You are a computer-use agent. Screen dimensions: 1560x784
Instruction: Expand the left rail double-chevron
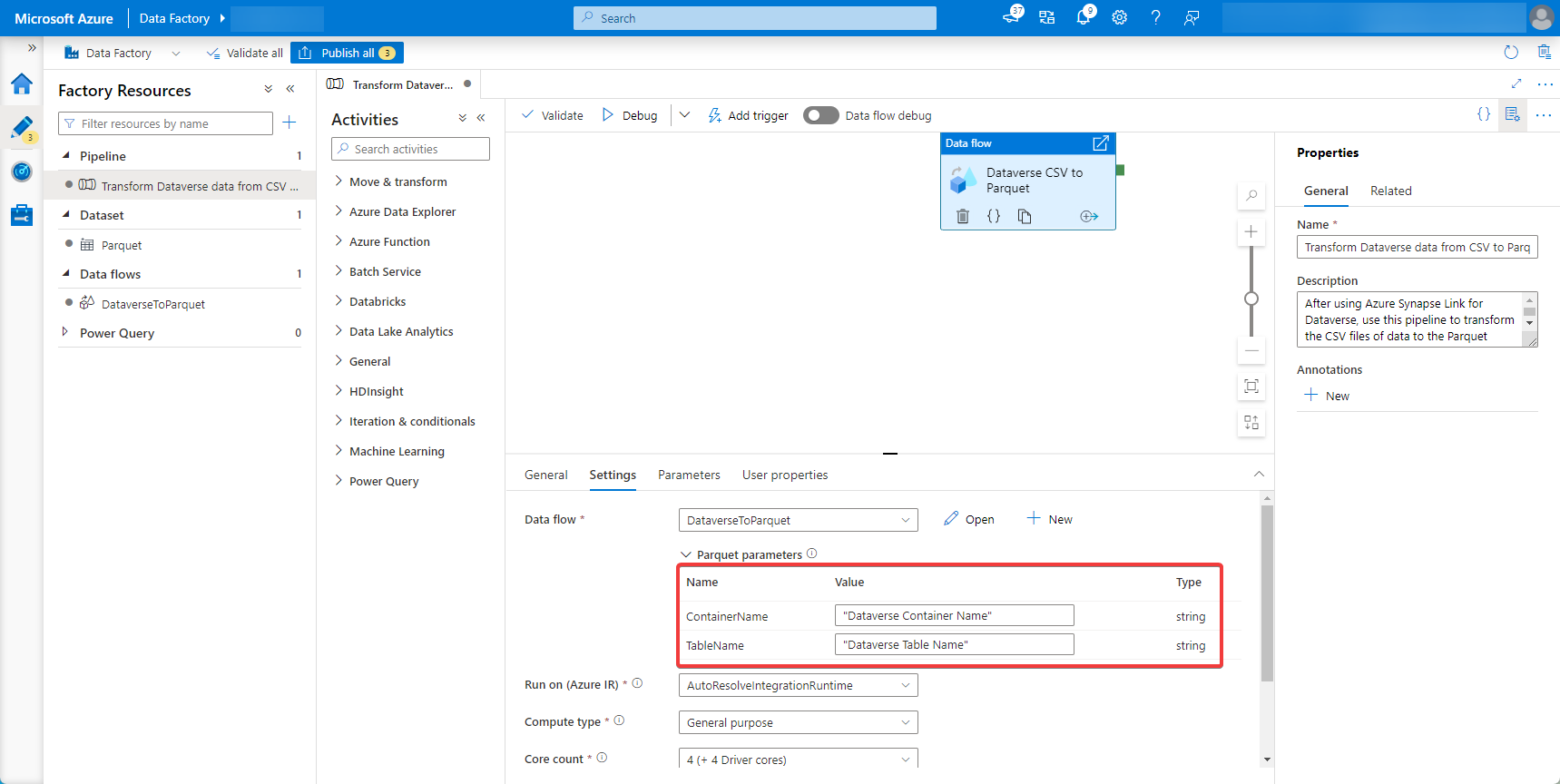point(32,48)
